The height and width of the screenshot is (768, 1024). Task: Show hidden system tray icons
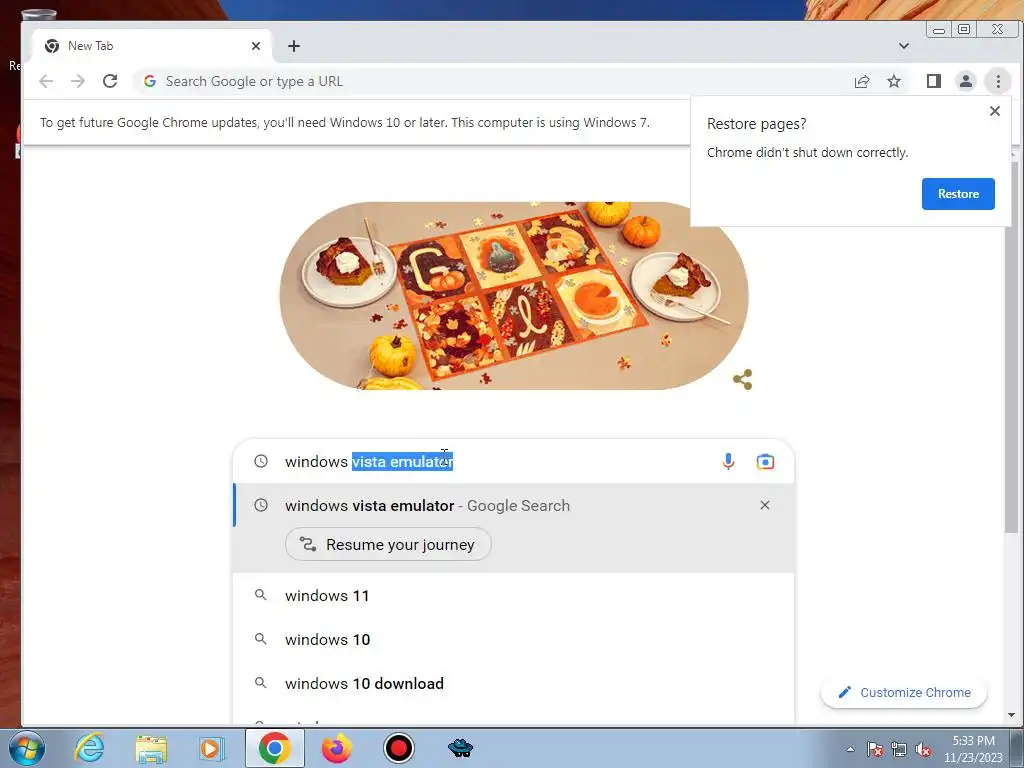coord(850,749)
